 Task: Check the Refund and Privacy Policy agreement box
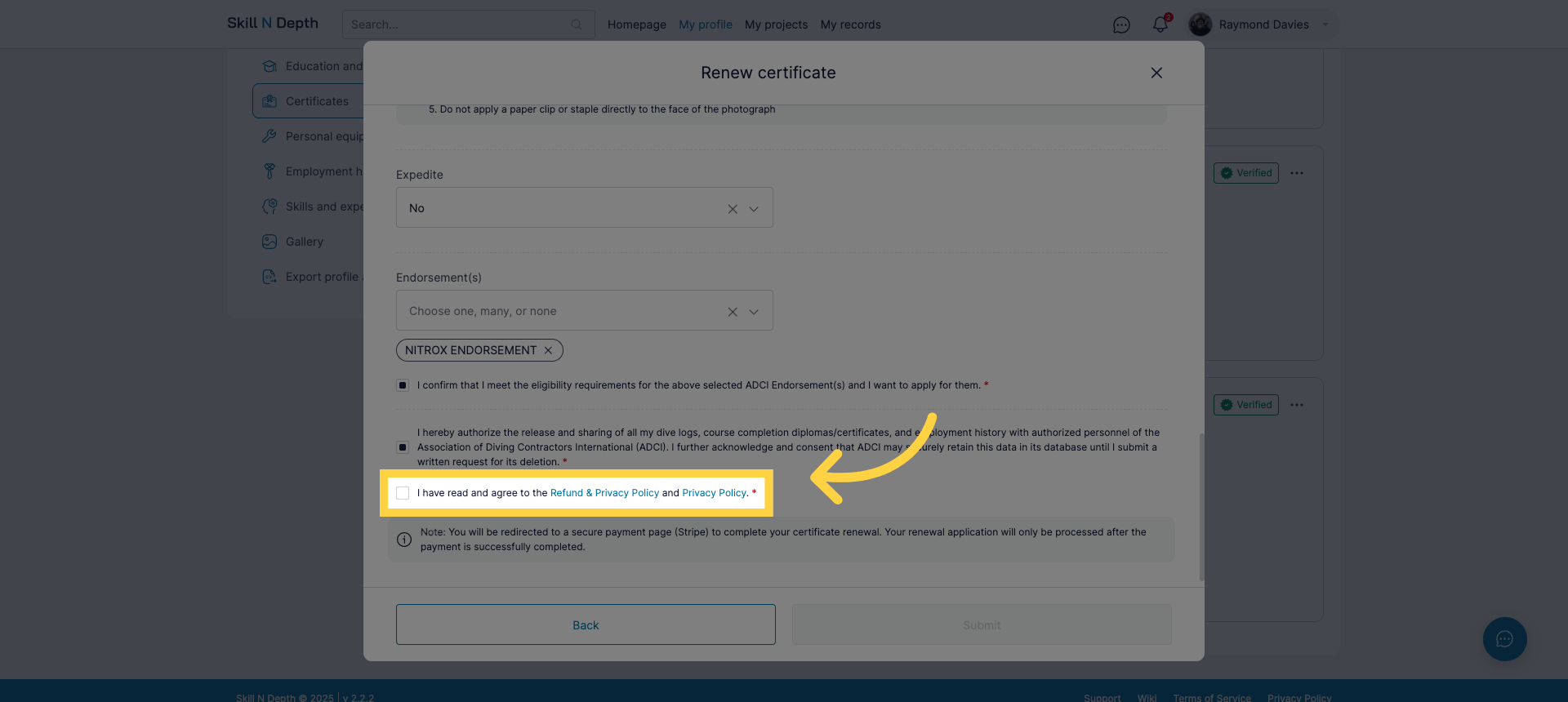[x=403, y=492]
